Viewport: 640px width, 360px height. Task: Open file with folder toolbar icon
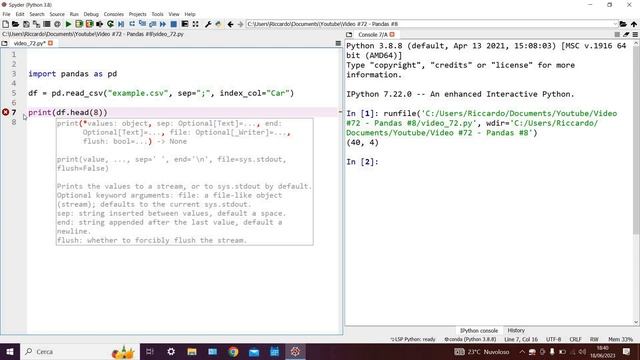16,24
